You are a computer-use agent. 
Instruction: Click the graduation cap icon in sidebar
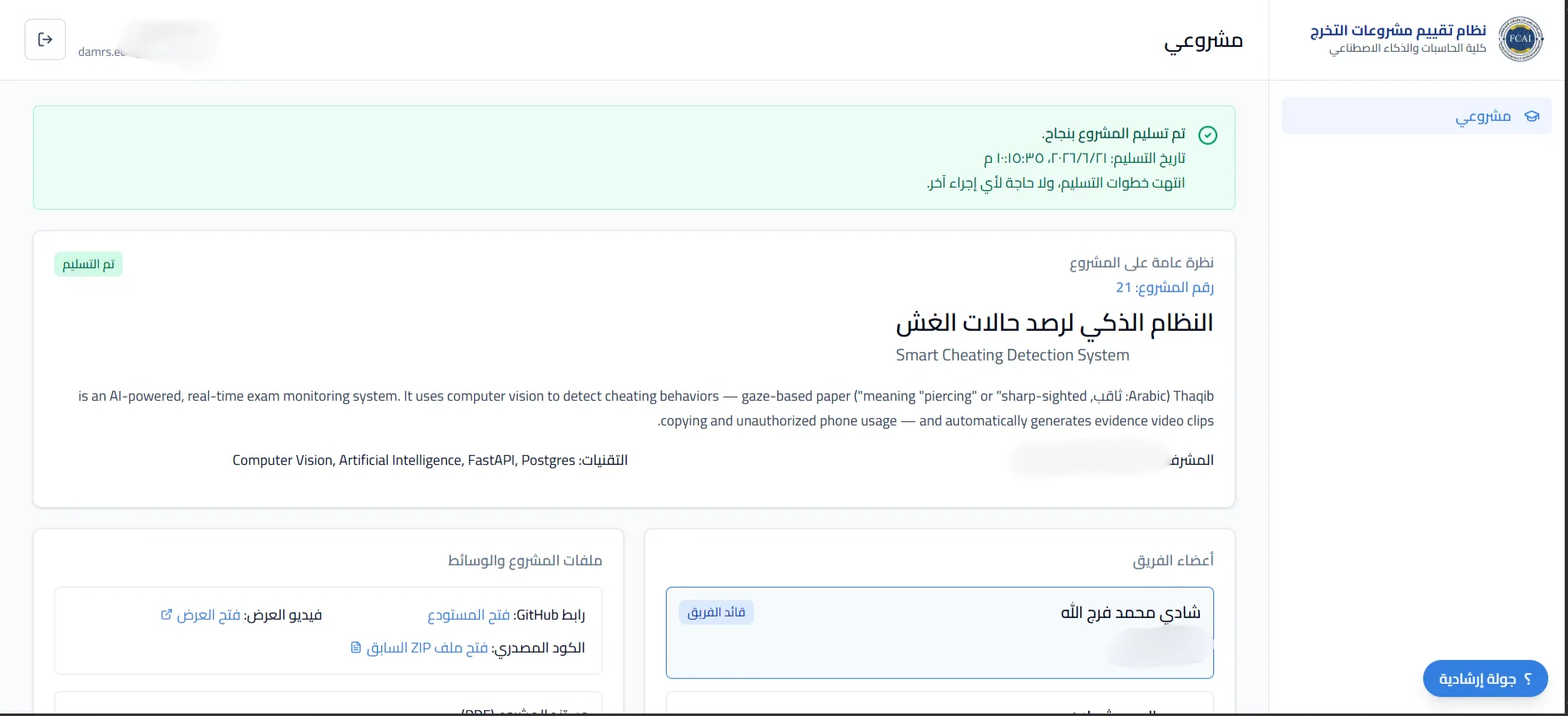pyautogui.click(x=1532, y=116)
